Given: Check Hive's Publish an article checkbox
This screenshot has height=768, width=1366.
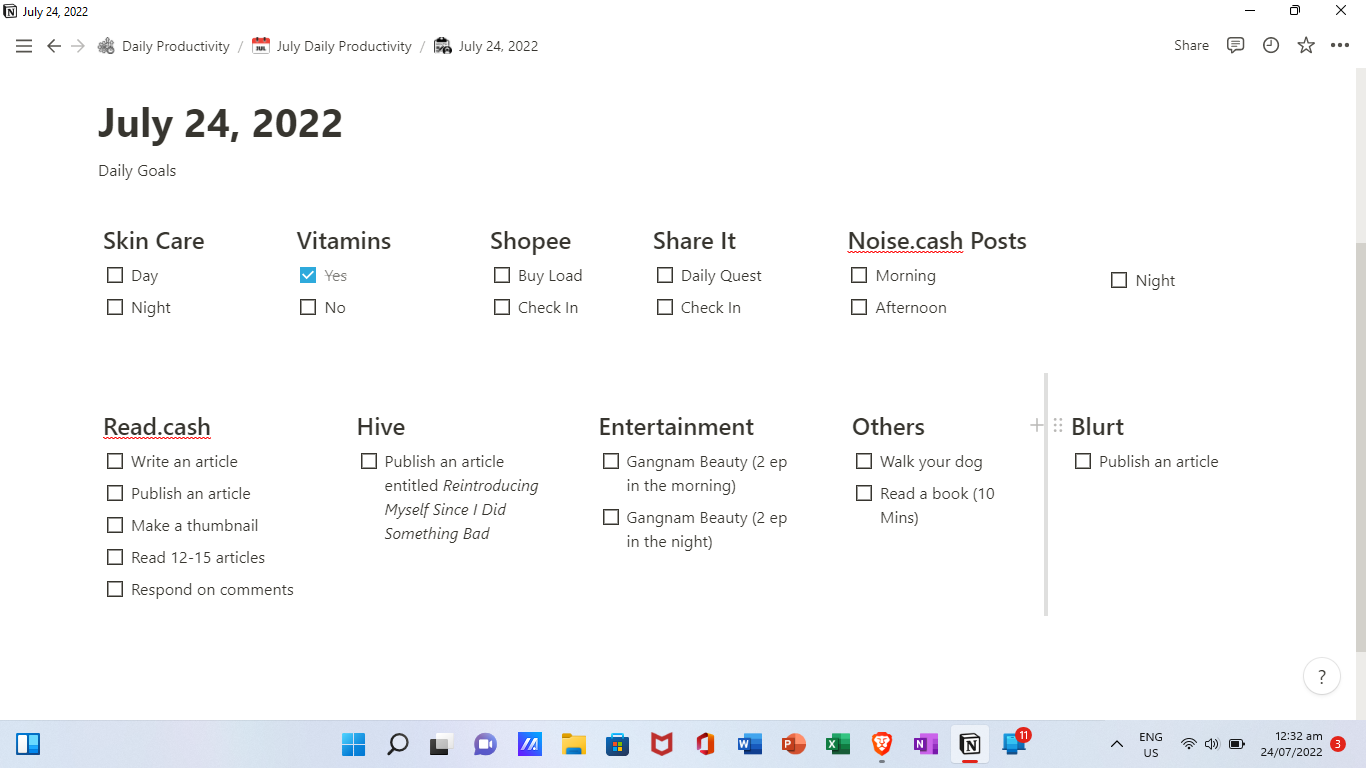Looking at the screenshot, I should (x=369, y=461).
